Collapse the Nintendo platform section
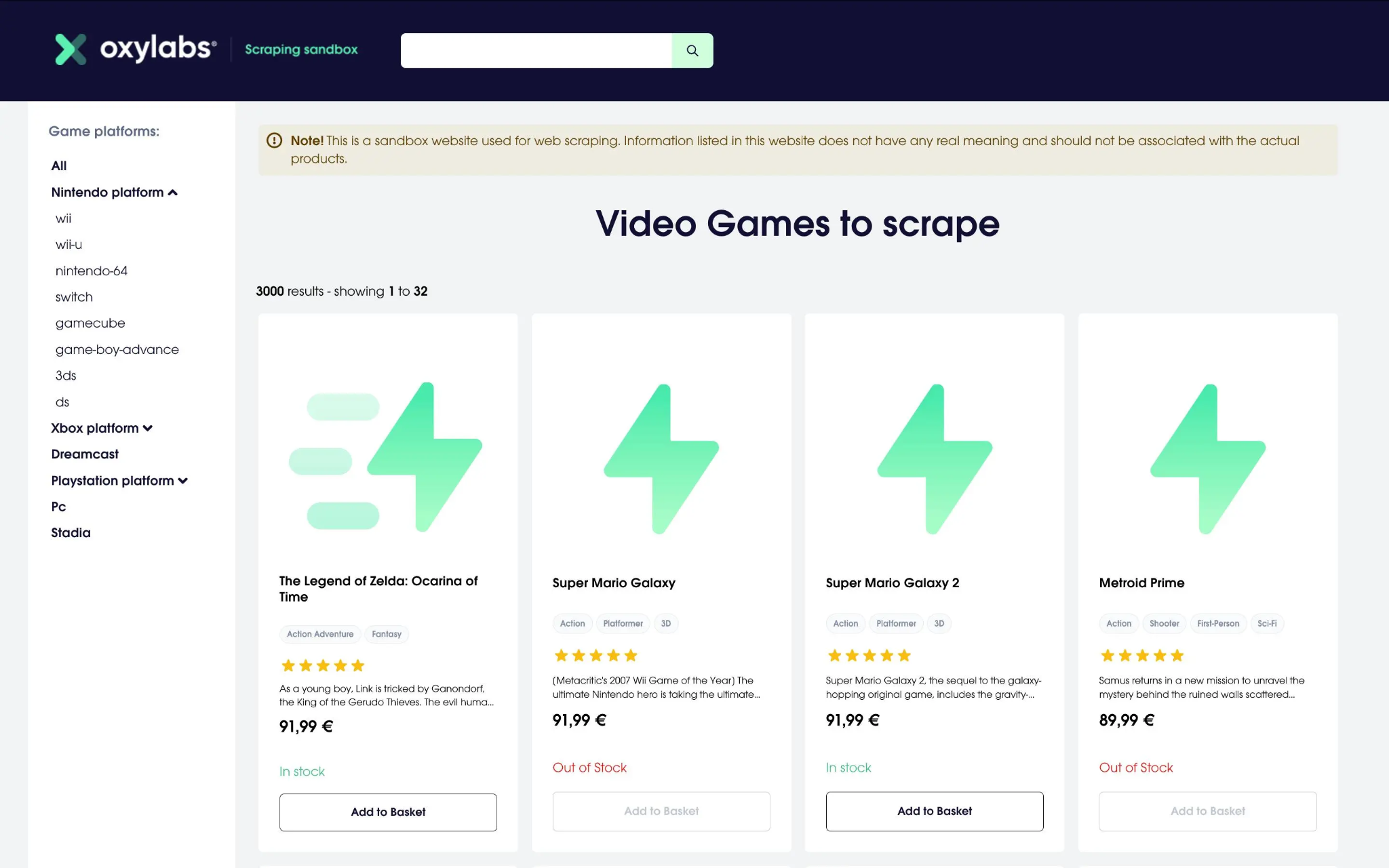1389x868 pixels. pos(114,192)
